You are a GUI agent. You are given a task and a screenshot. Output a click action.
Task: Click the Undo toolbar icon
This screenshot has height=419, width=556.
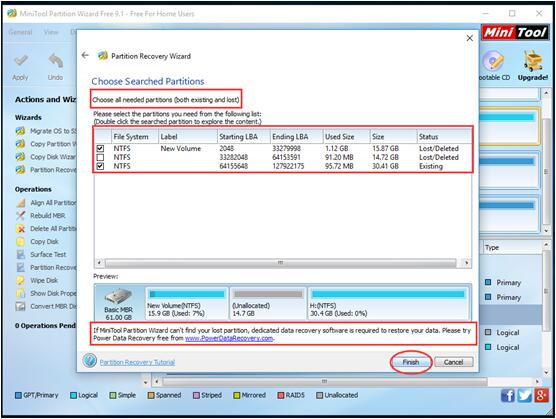pos(56,60)
